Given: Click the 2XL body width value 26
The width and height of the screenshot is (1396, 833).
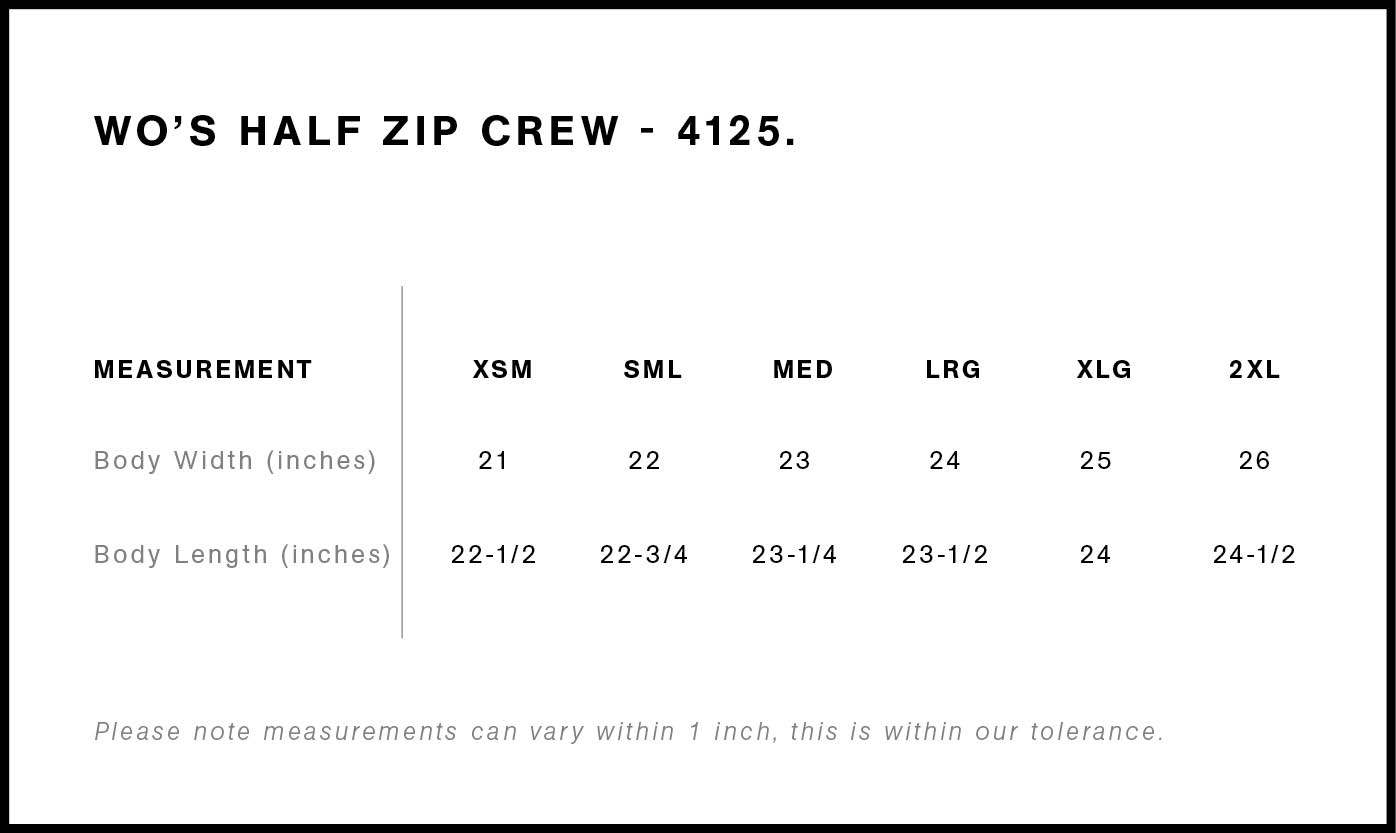Looking at the screenshot, I should coord(1254,461).
